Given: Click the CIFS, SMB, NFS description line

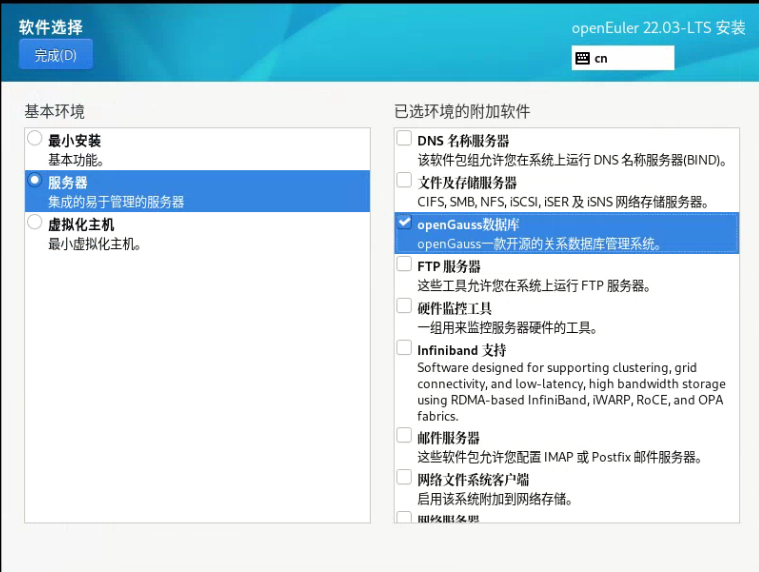Looking at the screenshot, I should pos(563,202).
